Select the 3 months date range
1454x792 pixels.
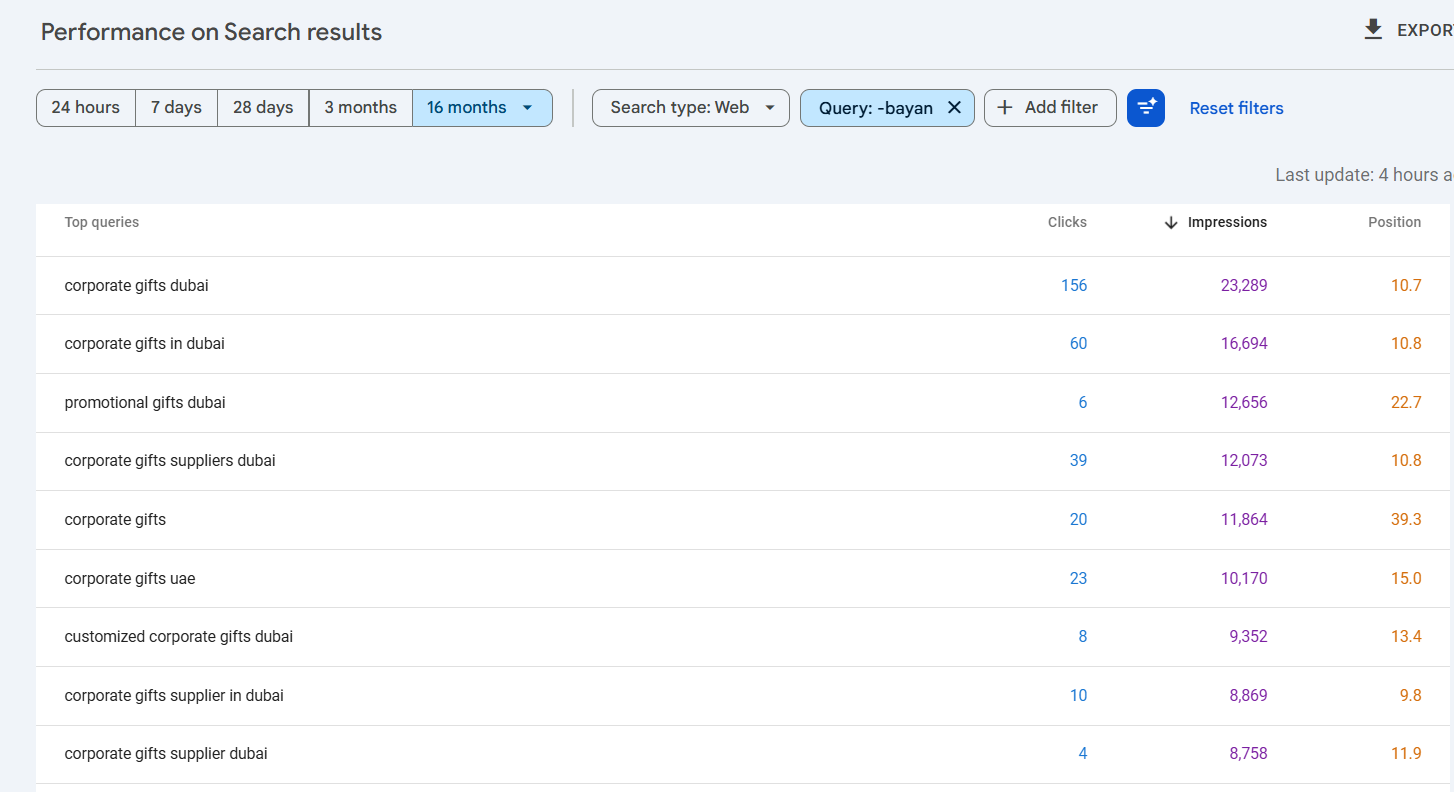(361, 108)
